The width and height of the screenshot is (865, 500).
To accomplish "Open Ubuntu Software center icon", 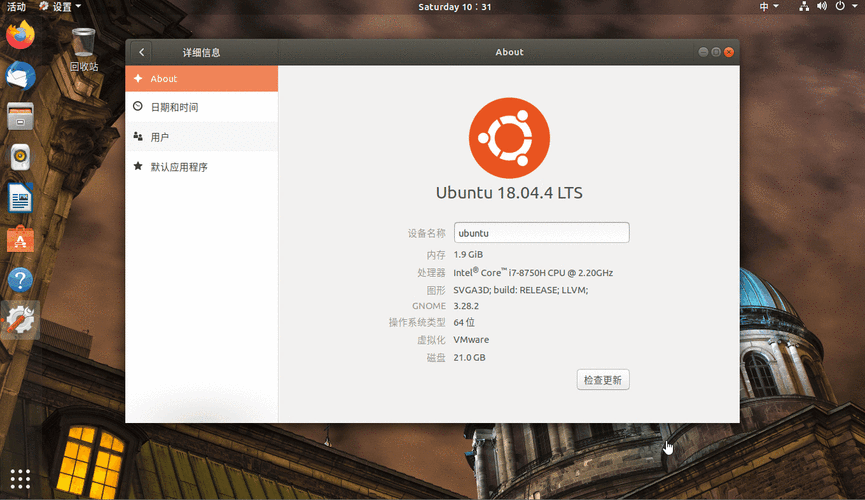I will 20,239.
